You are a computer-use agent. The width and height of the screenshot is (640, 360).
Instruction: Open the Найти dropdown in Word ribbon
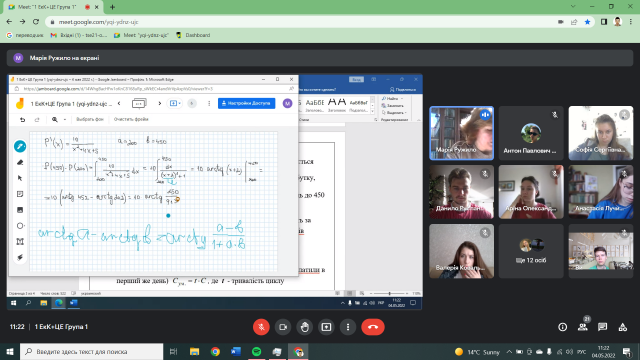393,99
